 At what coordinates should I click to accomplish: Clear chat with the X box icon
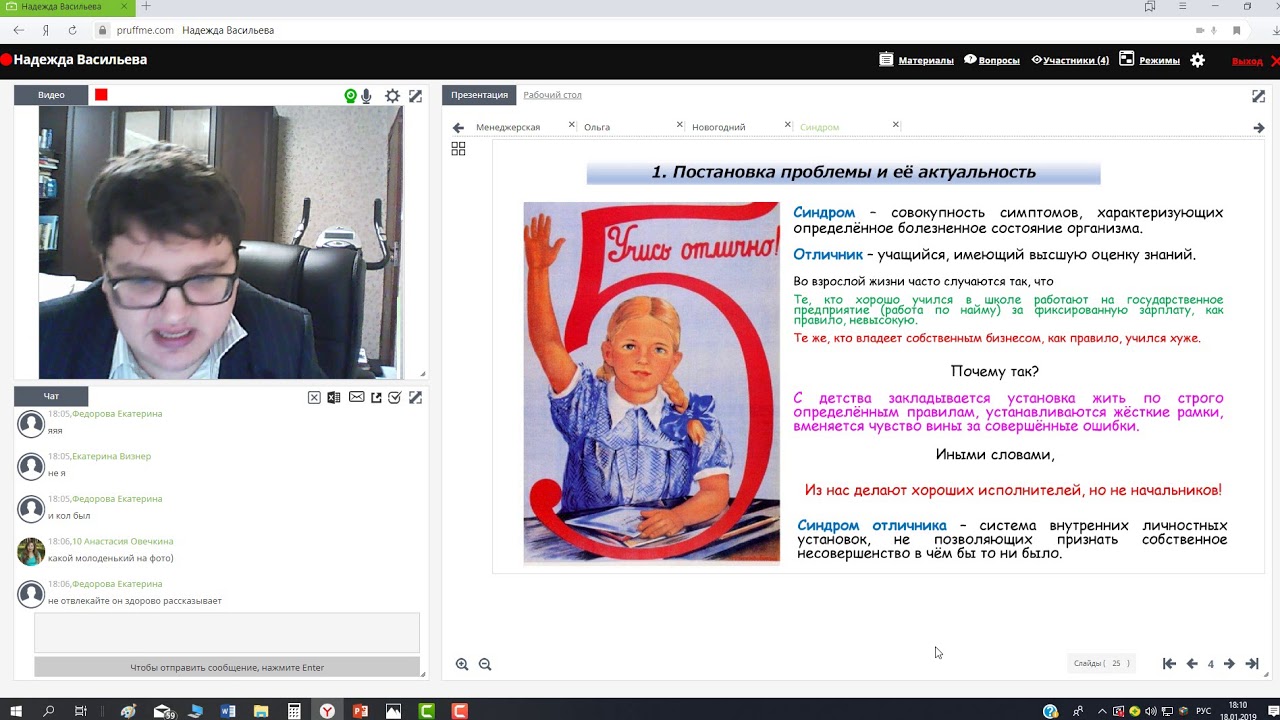click(x=314, y=398)
